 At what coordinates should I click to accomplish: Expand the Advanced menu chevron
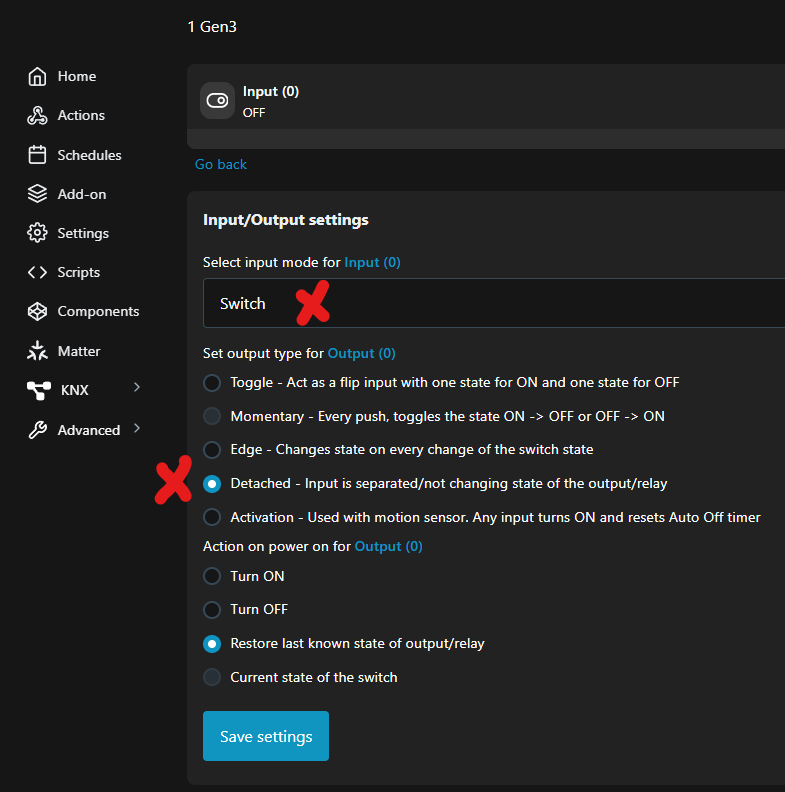click(137, 429)
